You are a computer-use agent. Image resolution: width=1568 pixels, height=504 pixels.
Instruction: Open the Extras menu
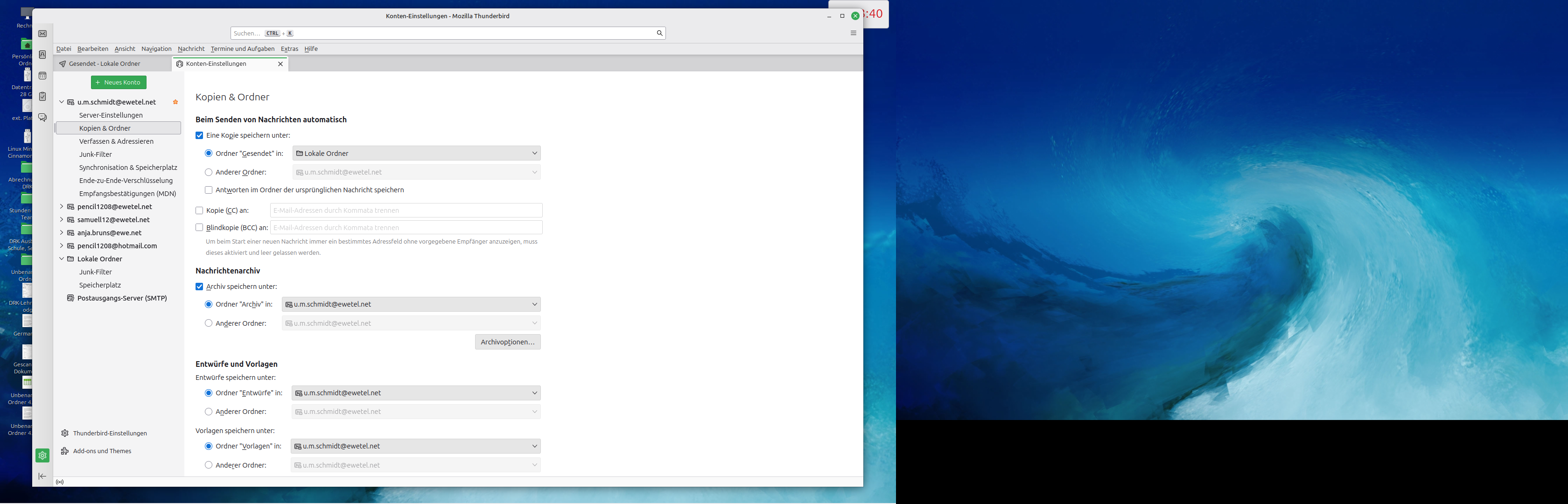[289, 49]
